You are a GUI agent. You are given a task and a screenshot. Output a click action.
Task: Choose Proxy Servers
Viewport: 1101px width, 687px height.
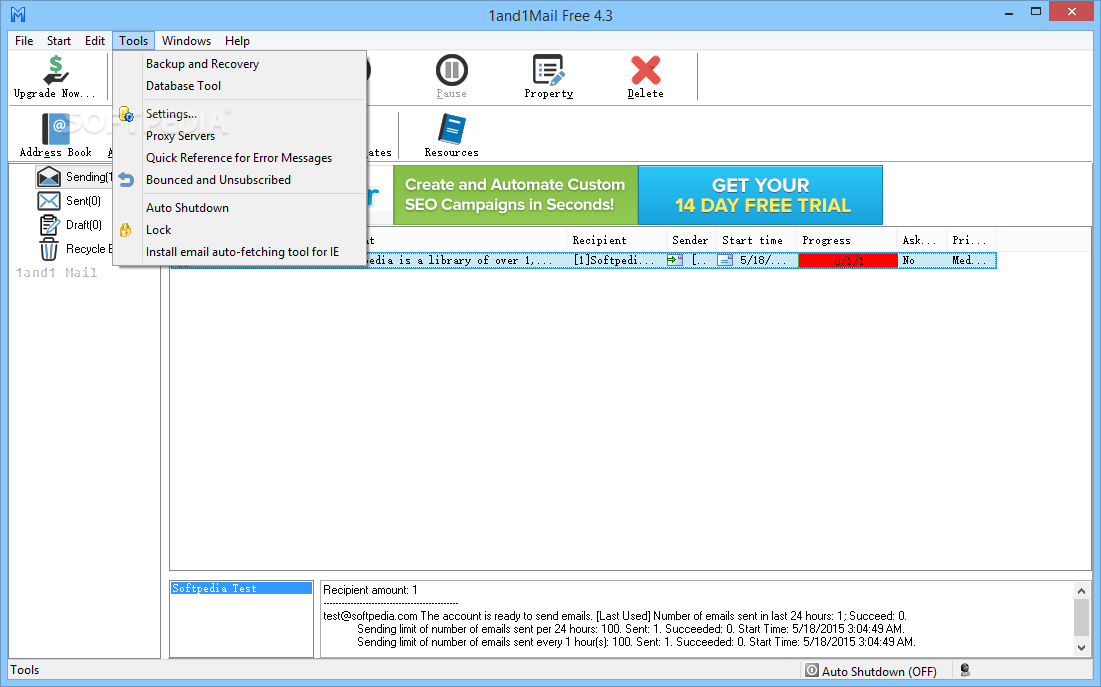tap(240, 136)
